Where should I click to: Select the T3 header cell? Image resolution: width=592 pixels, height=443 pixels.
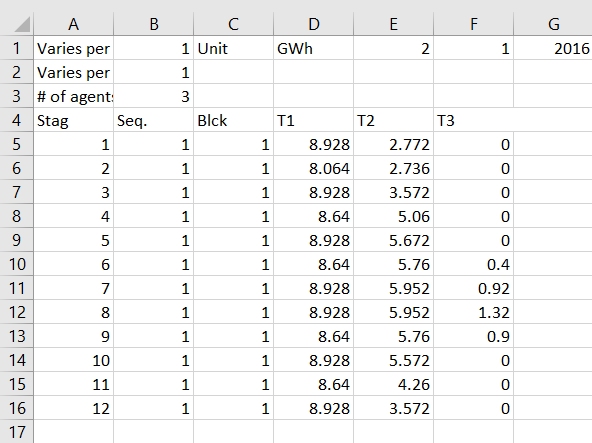point(473,120)
